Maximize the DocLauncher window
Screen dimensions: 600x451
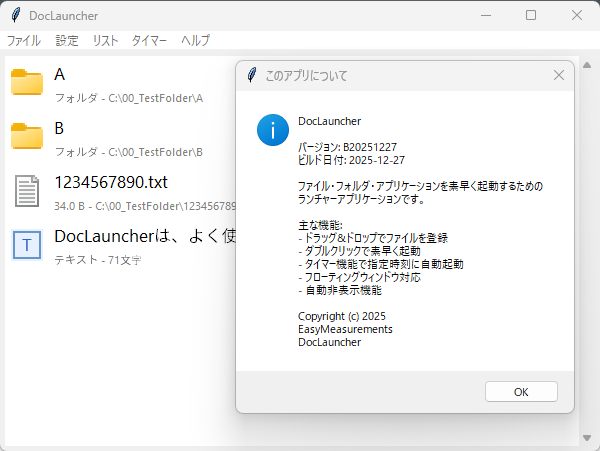[x=531, y=15]
